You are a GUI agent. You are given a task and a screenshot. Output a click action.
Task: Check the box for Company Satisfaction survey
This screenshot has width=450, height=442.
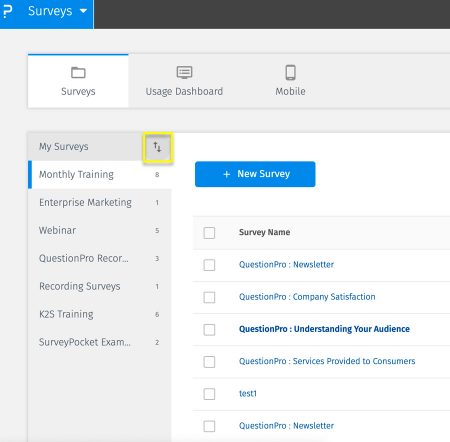point(209,297)
